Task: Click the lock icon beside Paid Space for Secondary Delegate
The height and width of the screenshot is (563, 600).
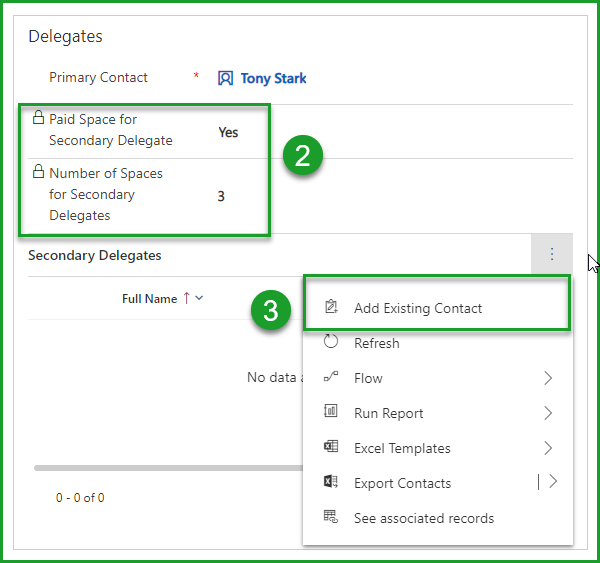Action: (38, 117)
